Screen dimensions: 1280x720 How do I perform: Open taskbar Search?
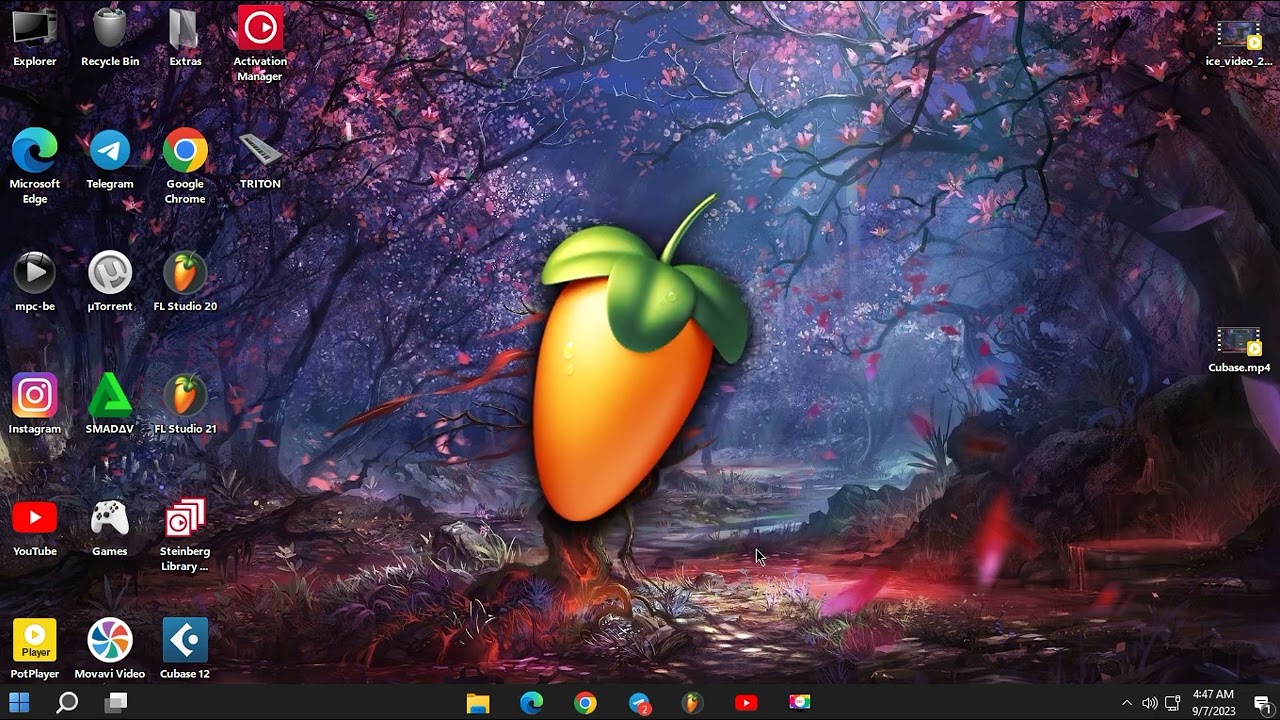point(67,702)
